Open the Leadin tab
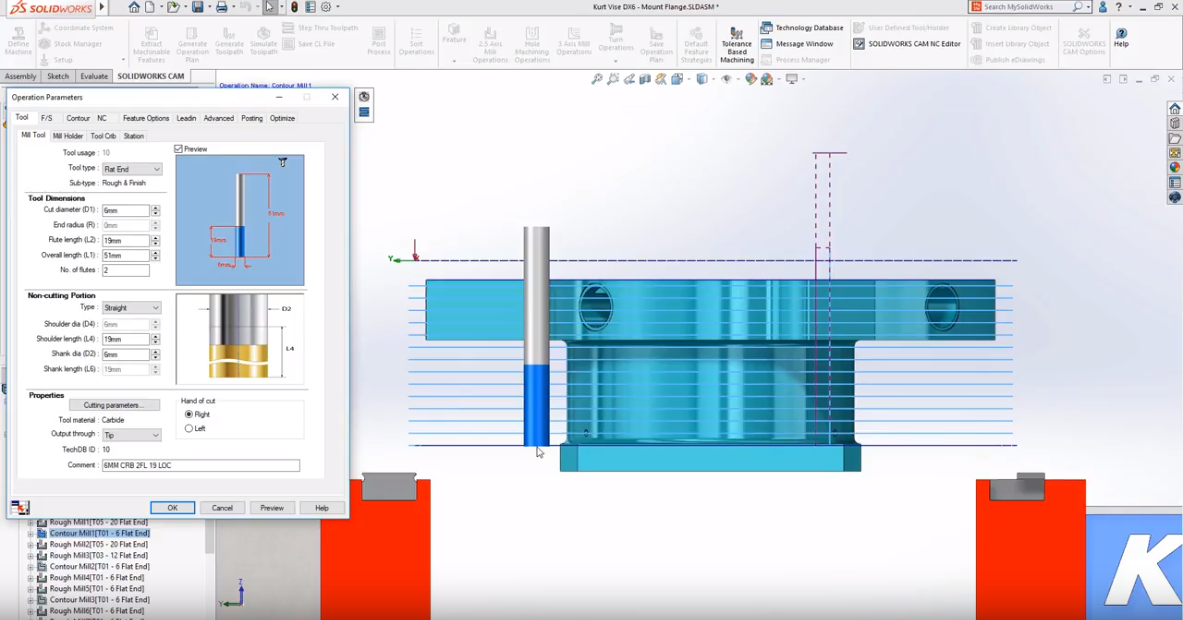 pyautogui.click(x=186, y=118)
